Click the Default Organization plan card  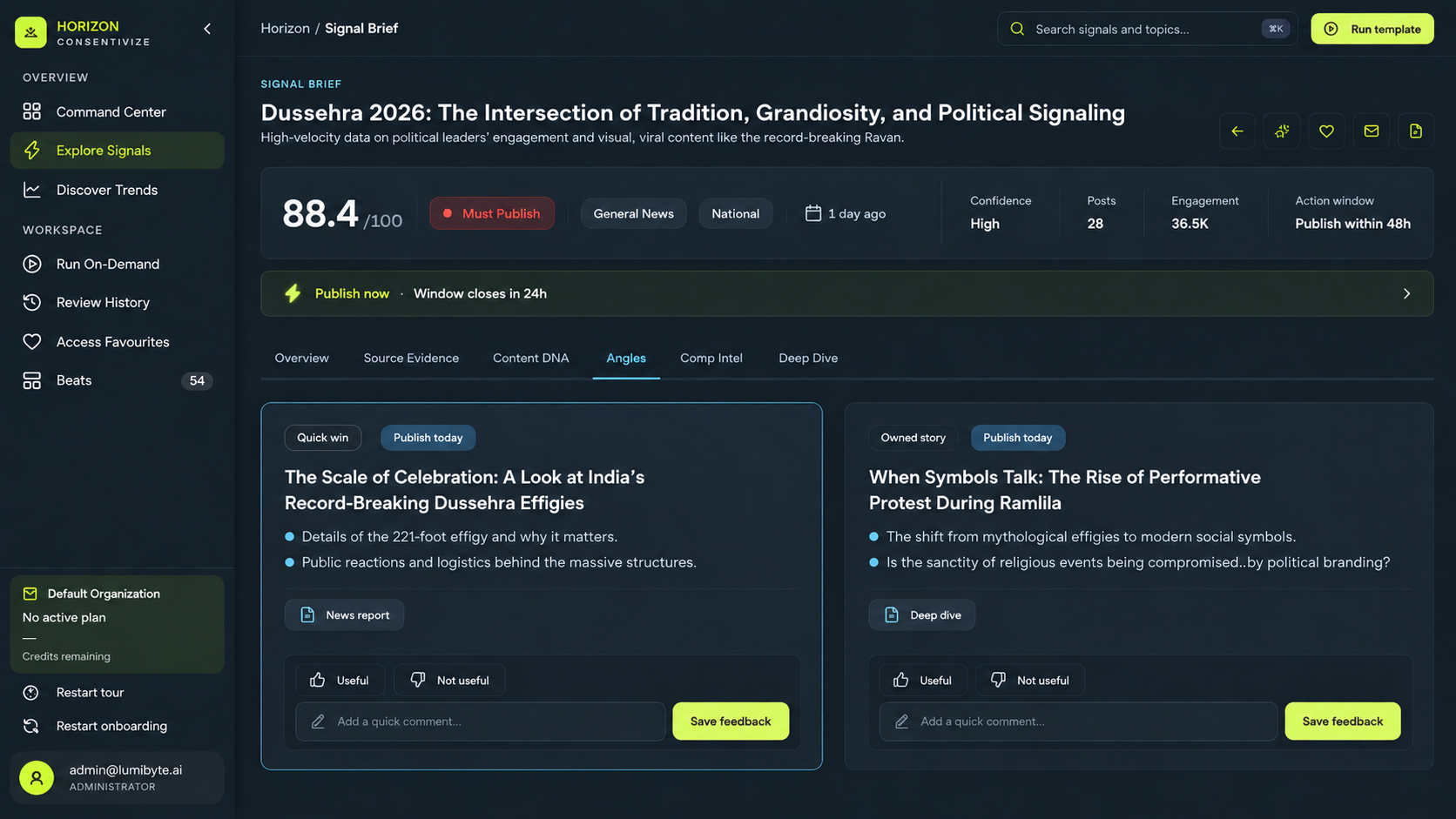click(x=117, y=624)
